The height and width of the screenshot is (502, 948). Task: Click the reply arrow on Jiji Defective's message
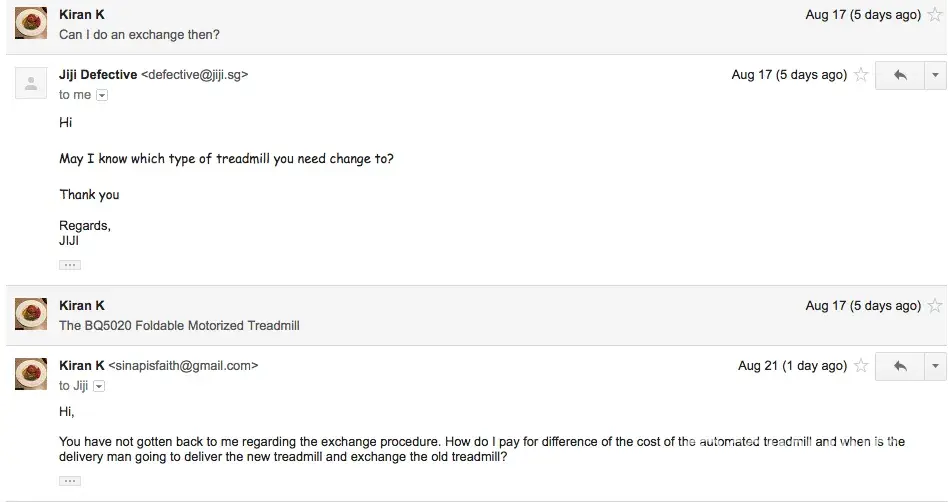tap(900, 76)
